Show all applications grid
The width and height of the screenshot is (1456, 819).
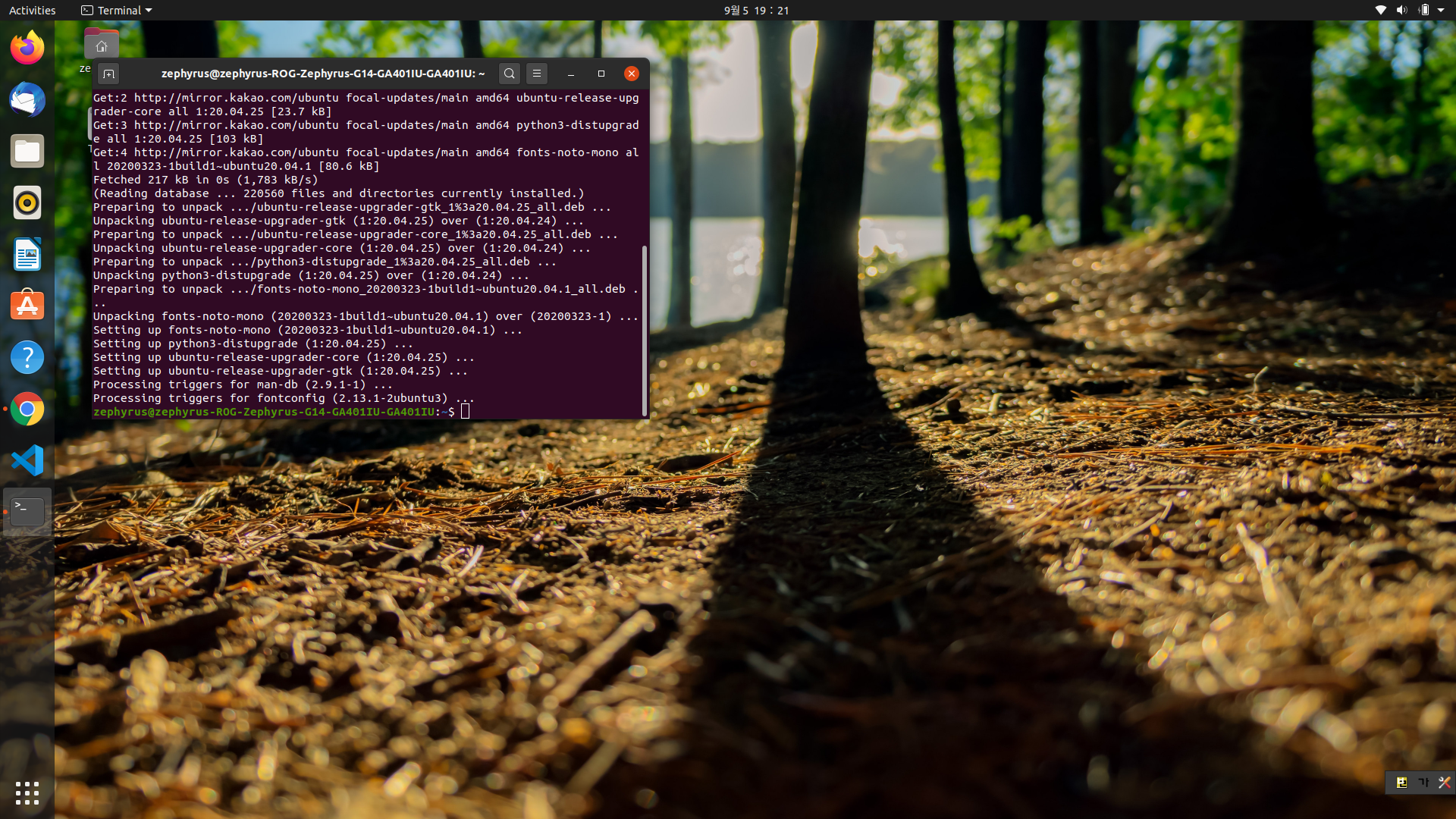[27, 793]
